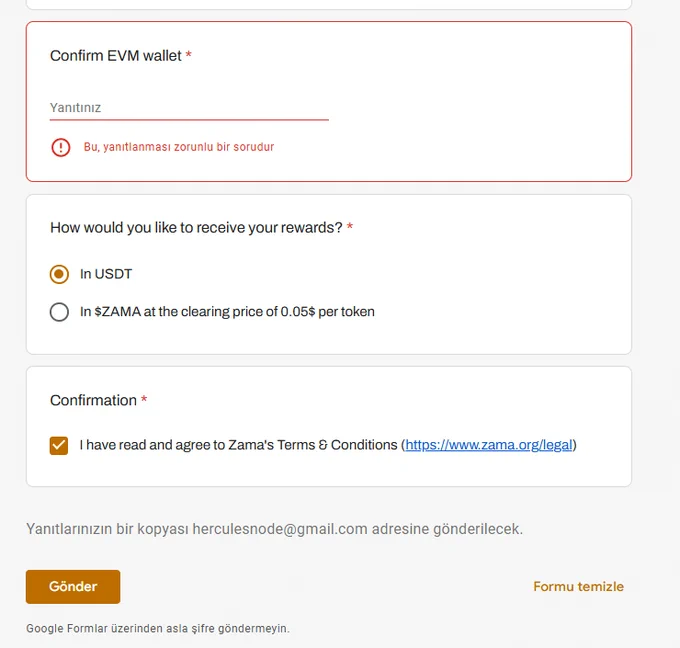Click the Confirmation section title
The image size is (680, 648).
point(93,400)
